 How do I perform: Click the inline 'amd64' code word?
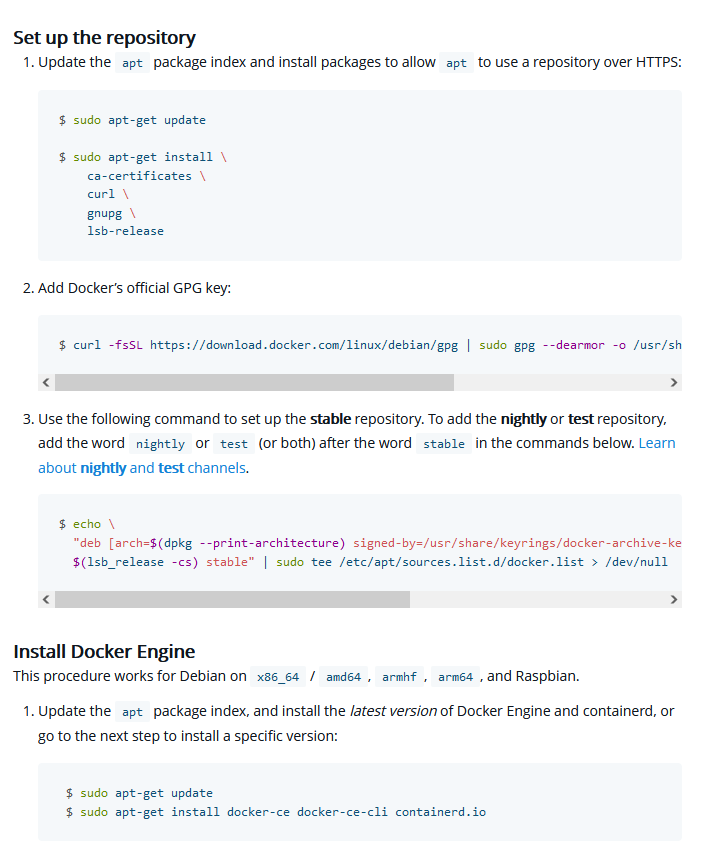[x=343, y=677]
